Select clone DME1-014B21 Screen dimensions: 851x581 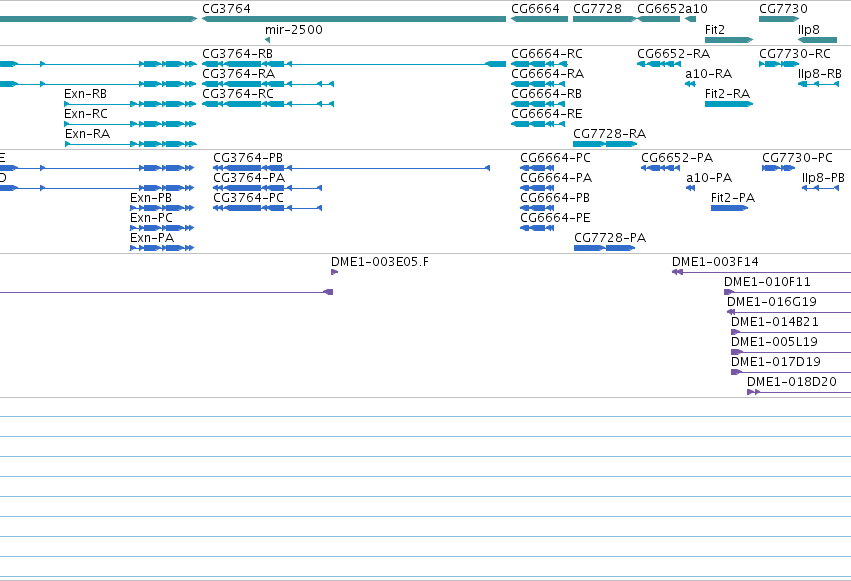coord(791,332)
